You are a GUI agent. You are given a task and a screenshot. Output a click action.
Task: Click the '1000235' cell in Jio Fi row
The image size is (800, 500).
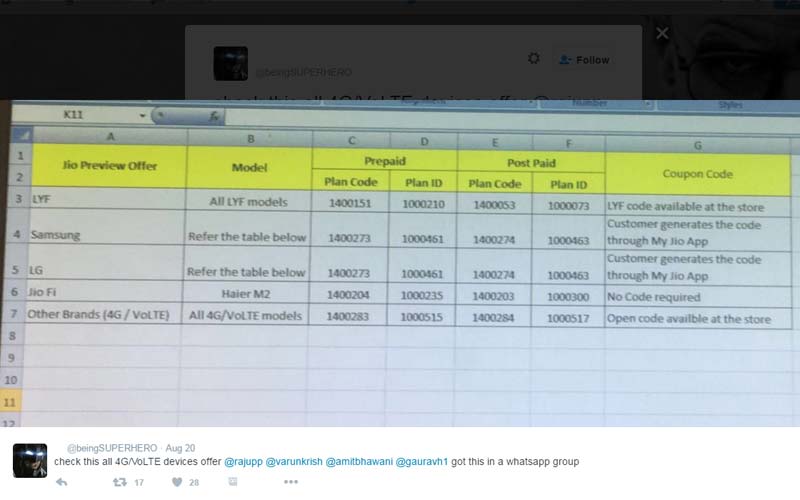tap(421, 296)
